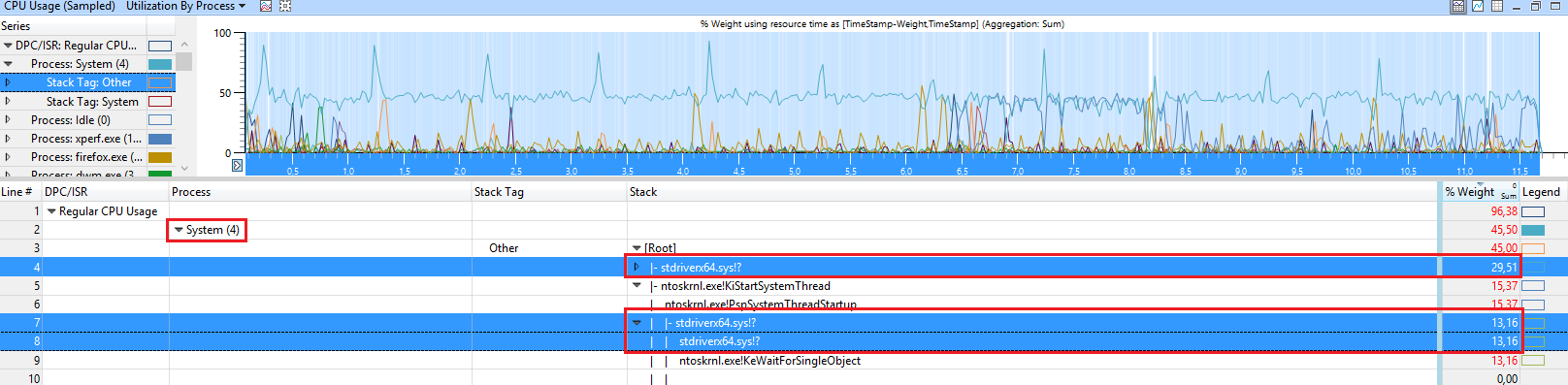Toggle the Stack Tag: System legend swatch
The width and height of the screenshot is (1568, 385).
(x=160, y=102)
